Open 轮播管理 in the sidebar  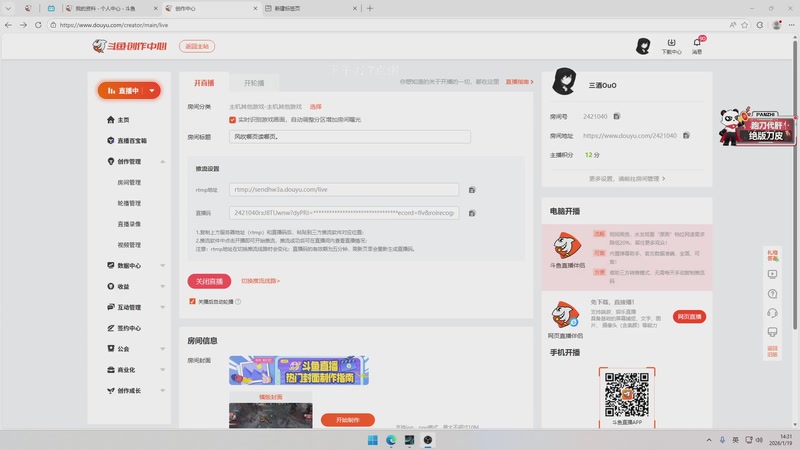point(129,203)
